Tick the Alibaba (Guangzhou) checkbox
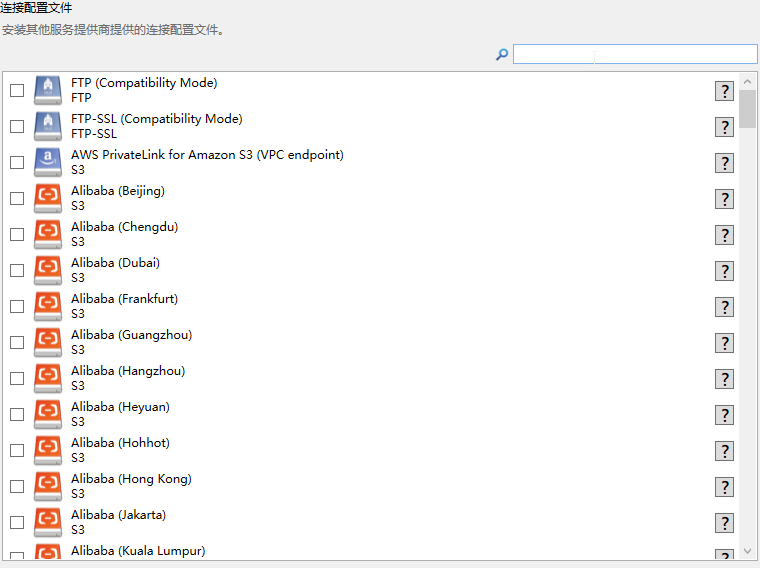Screen dimensions: 760x568 click(17, 342)
